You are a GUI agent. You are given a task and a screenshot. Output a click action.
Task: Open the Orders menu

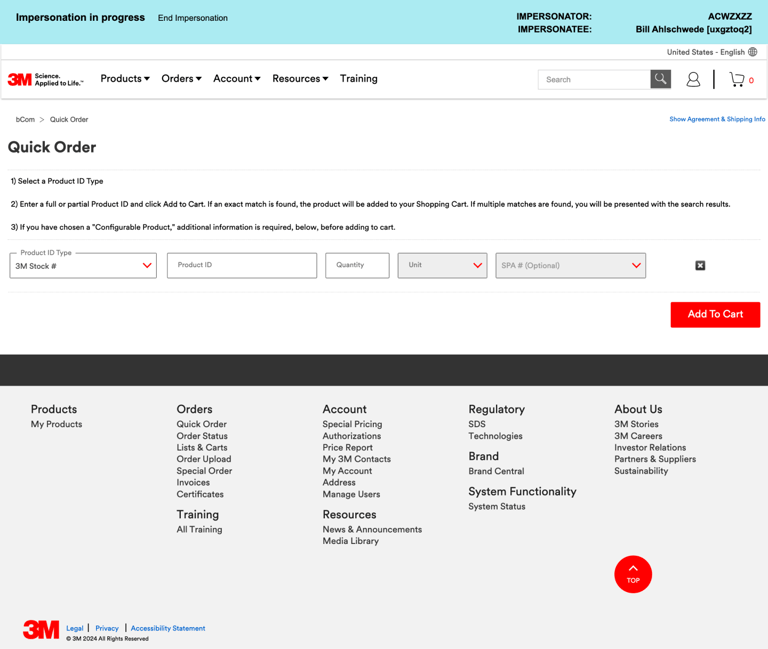pos(181,79)
